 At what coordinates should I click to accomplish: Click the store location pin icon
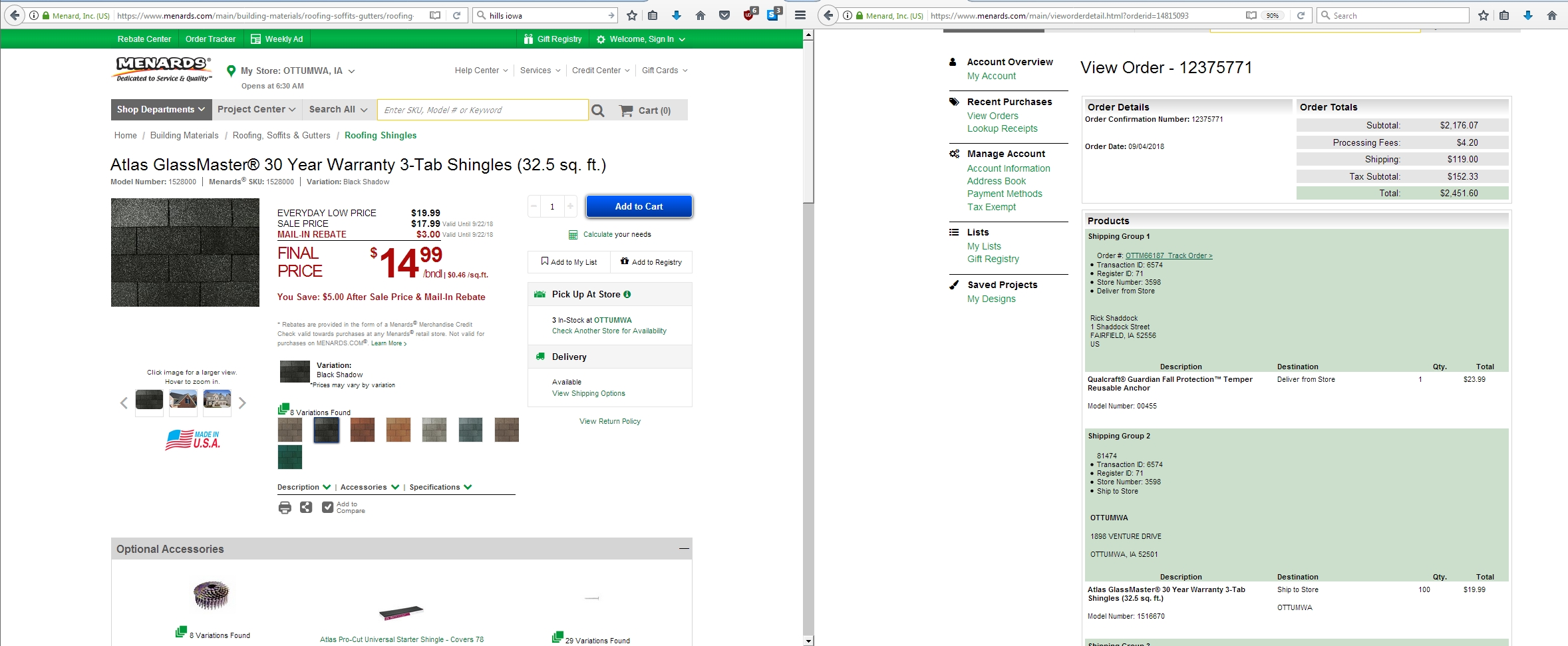[x=231, y=71]
